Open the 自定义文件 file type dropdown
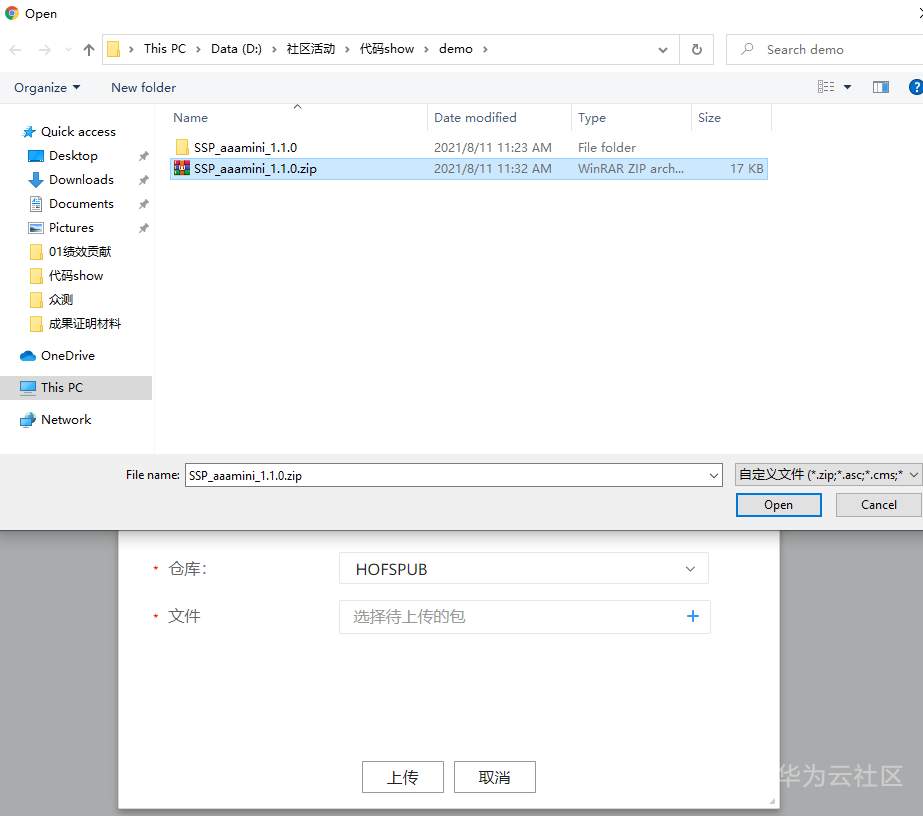The height and width of the screenshot is (816, 923). 828,475
